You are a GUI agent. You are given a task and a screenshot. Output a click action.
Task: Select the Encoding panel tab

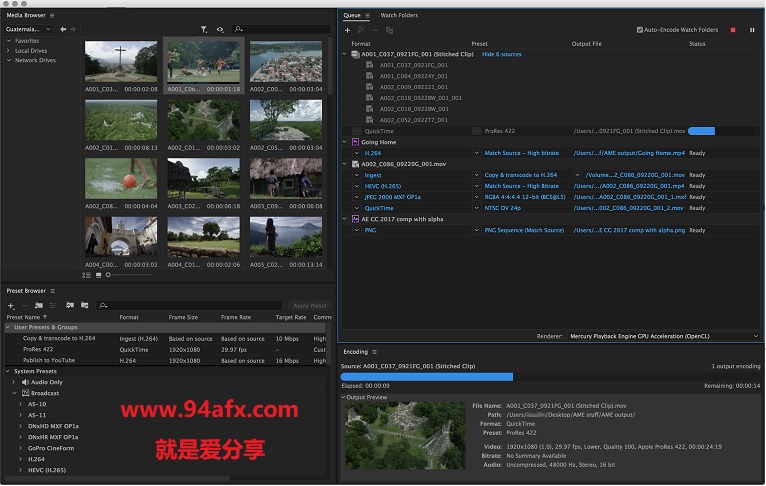point(356,352)
